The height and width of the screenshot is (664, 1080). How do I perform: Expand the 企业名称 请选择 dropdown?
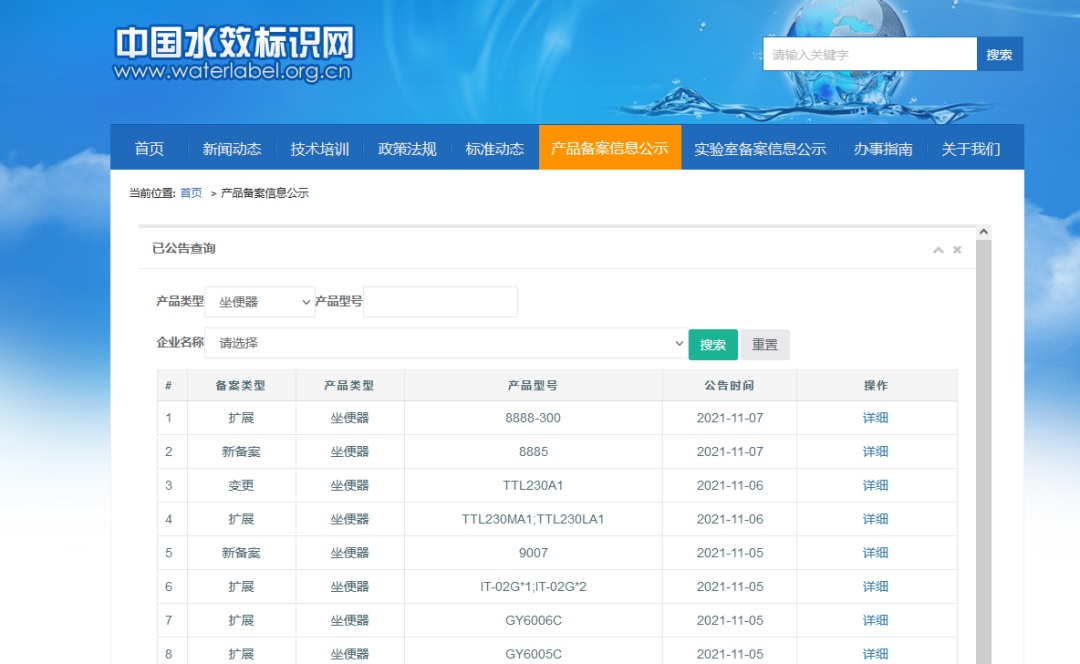coord(445,343)
